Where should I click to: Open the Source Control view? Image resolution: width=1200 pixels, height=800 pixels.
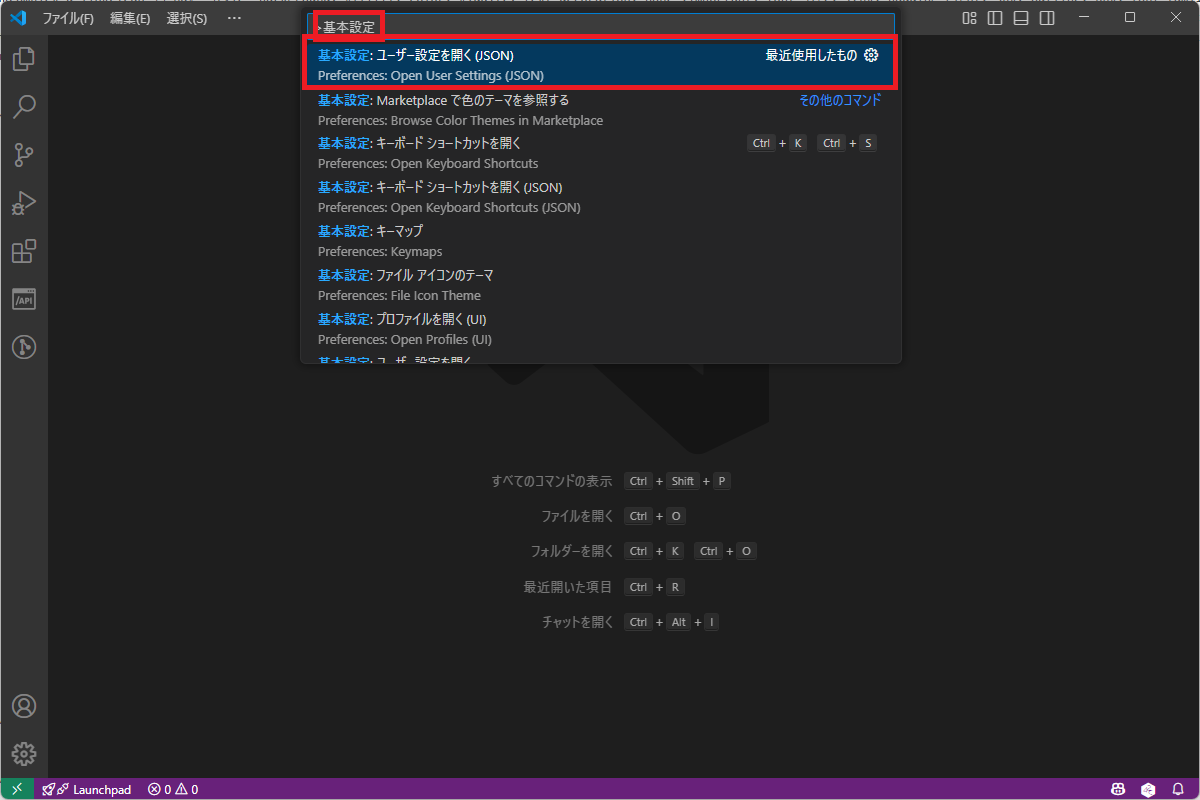pos(23,155)
